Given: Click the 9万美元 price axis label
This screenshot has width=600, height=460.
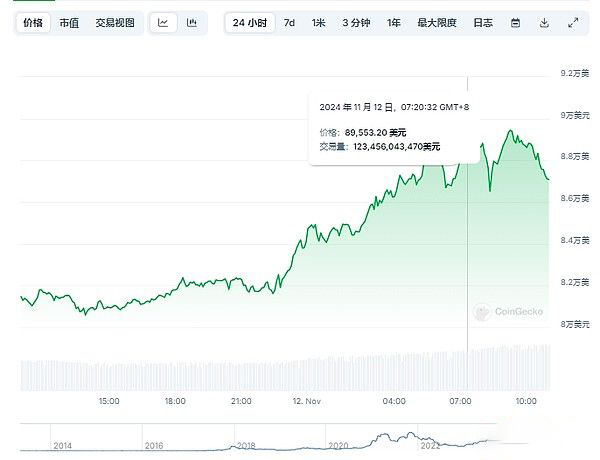Looking at the screenshot, I should point(575,115).
